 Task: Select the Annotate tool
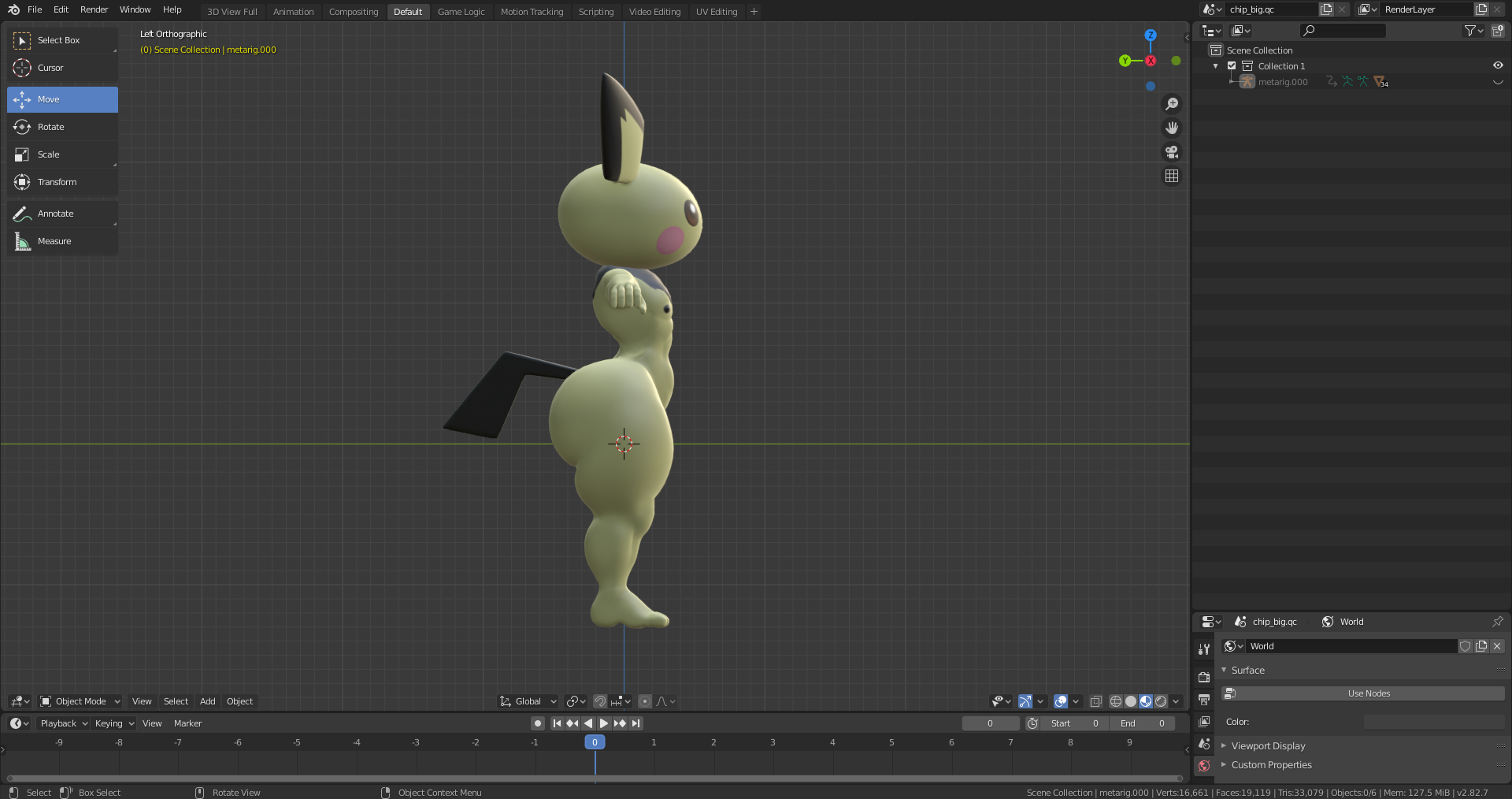pos(62,214)
